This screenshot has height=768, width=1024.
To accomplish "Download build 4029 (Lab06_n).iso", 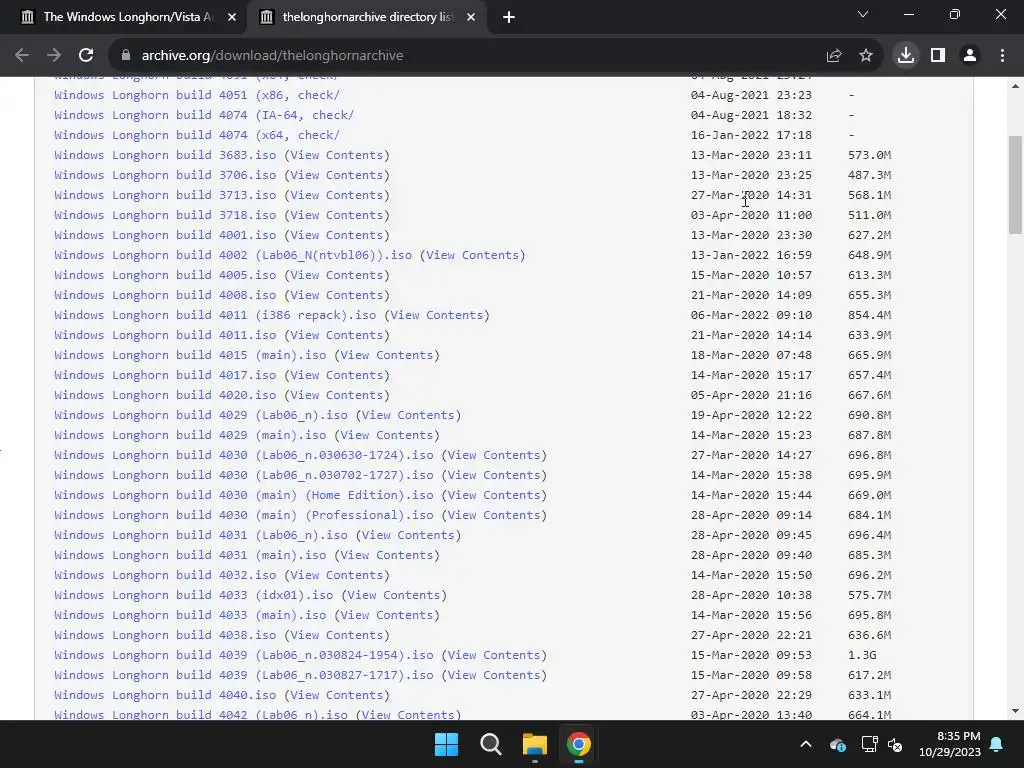I will pos(200,415).
